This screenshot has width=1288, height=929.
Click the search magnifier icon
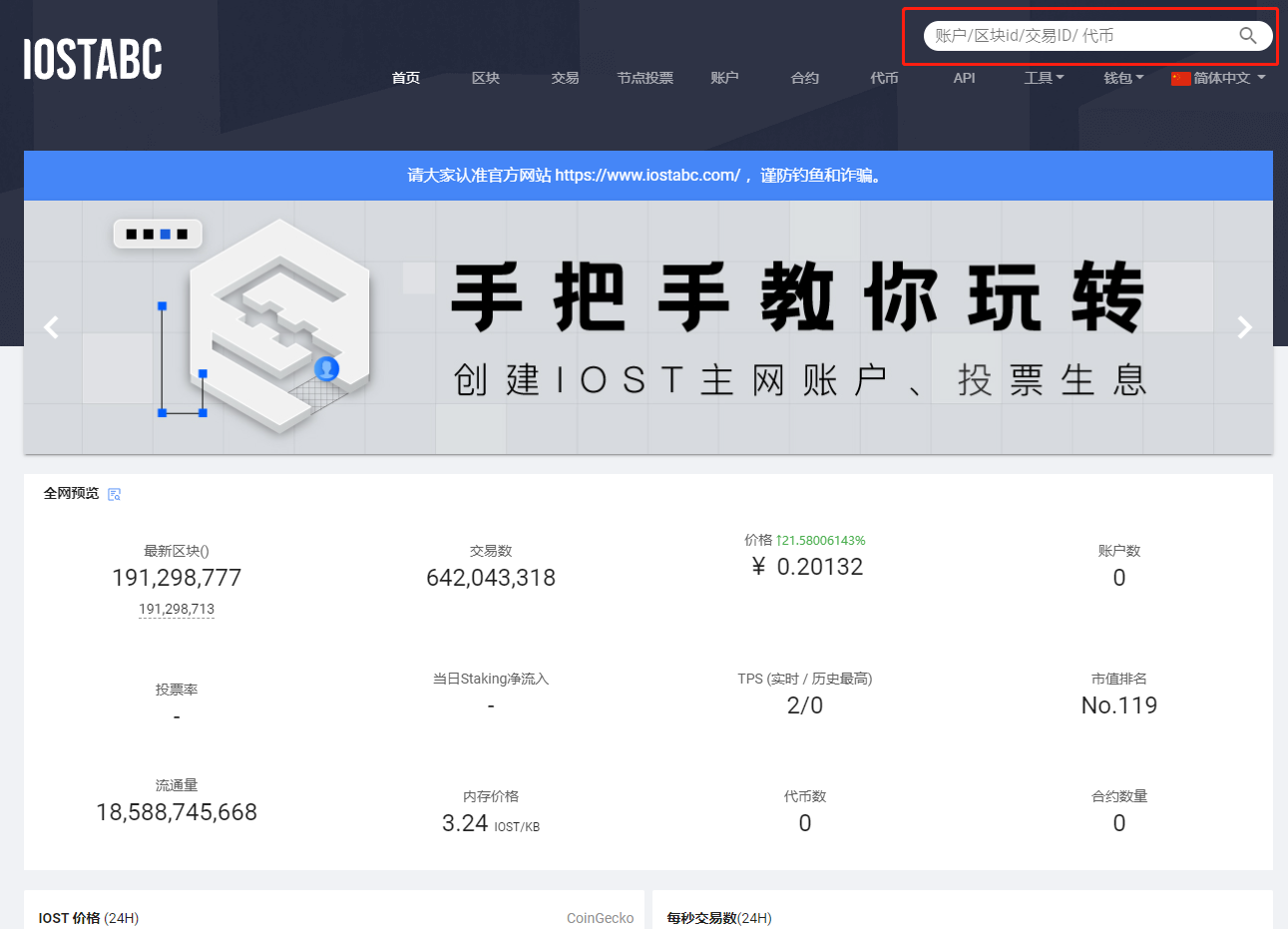(x=1248, y=35)
